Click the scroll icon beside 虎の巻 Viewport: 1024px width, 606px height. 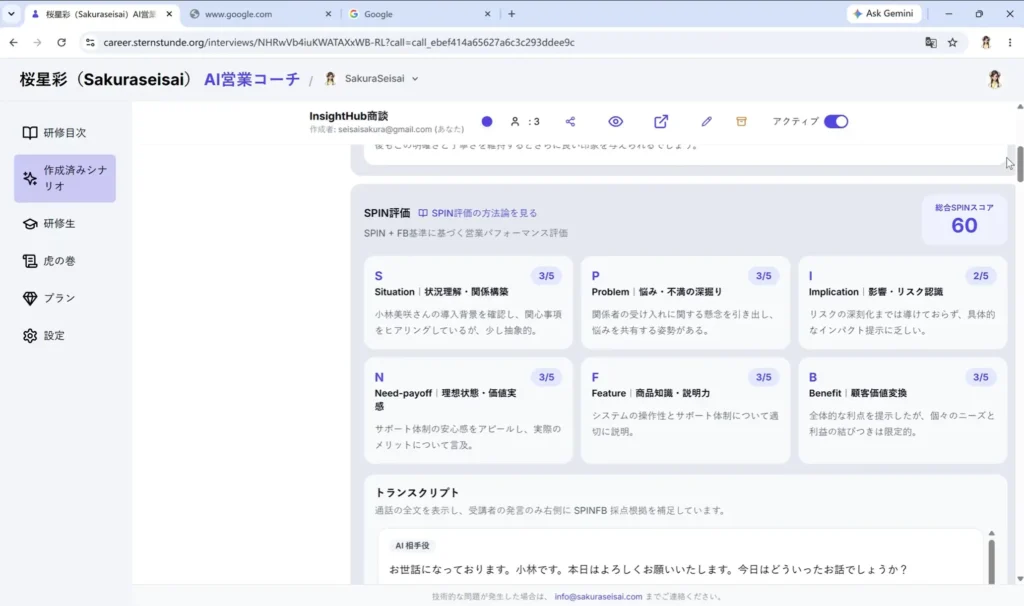tap(29, 261)
